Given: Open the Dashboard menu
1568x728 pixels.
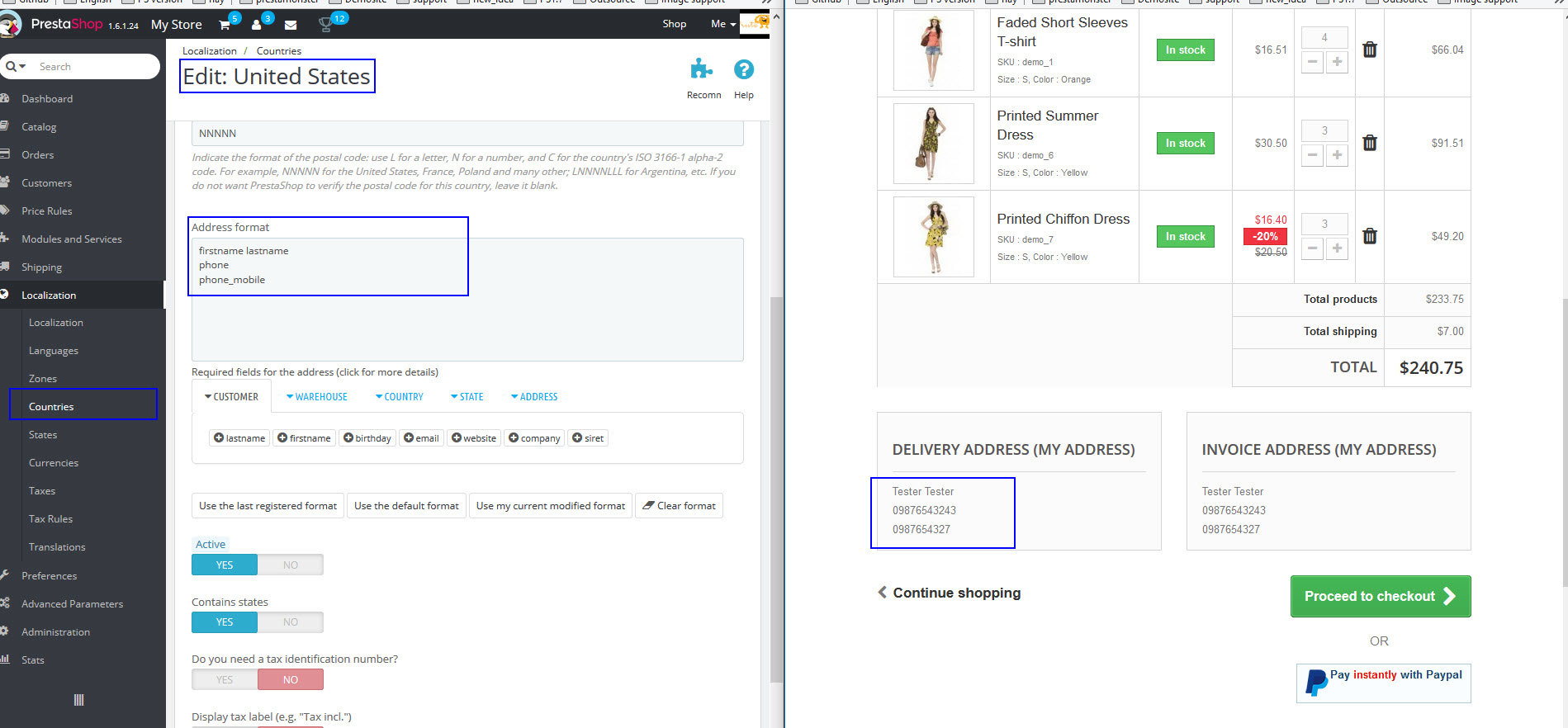Looking at the screenshot, I should 47,98.
